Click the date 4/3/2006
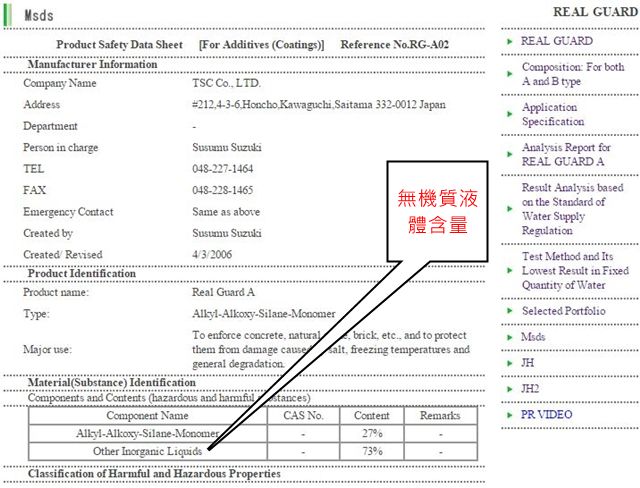Screen dimensions: 640x488 [x=212, y=255]
